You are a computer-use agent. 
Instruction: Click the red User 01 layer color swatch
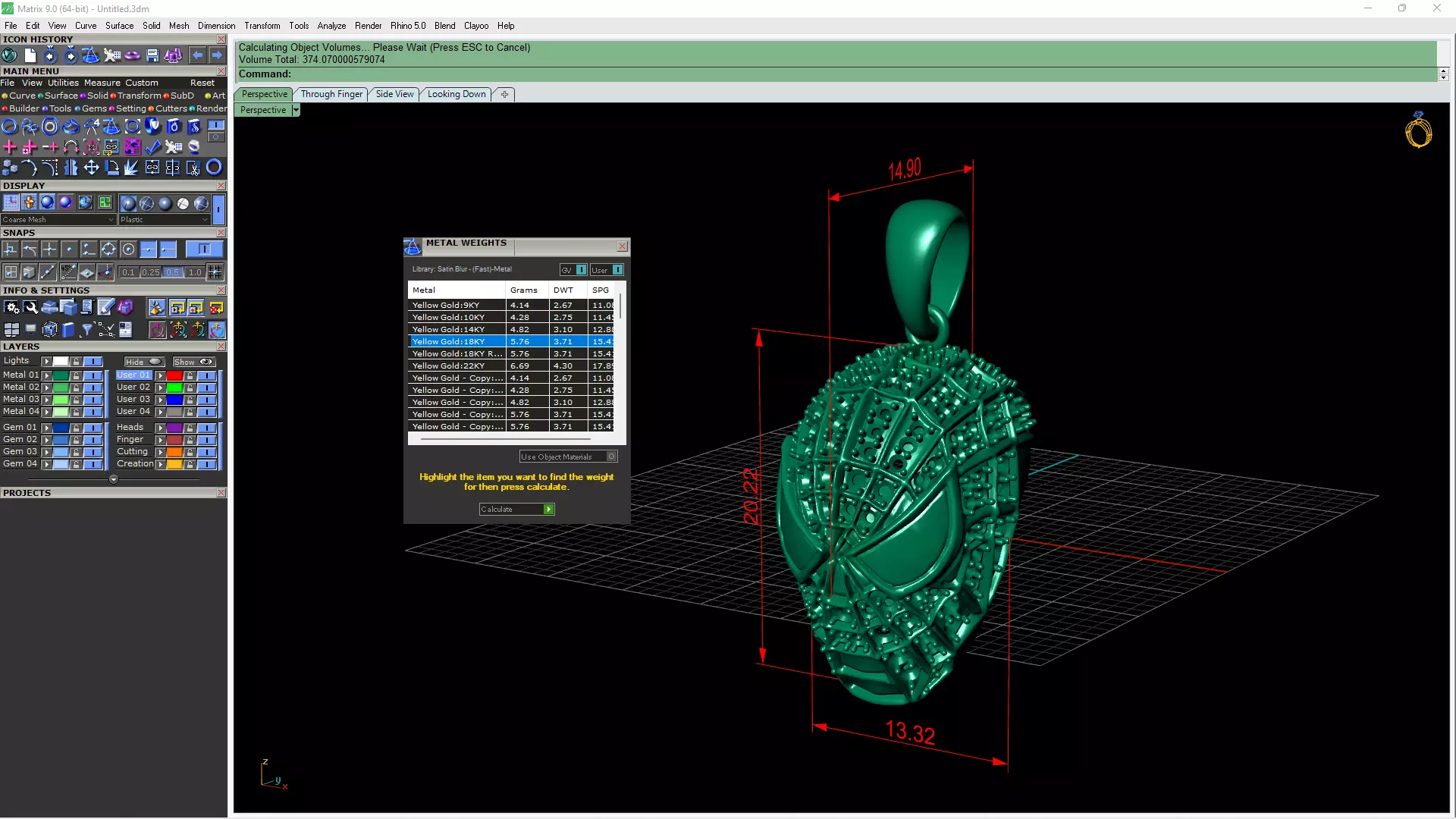click(x=174, y=375)
